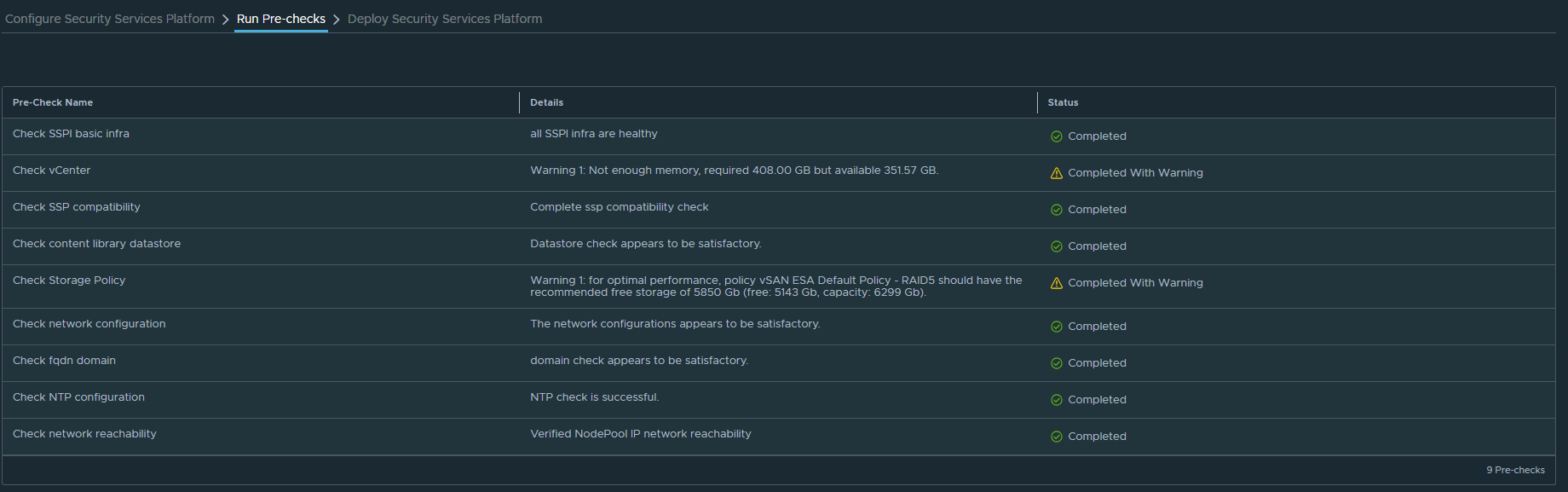The image size is (1568, 492).
Task: Select the Check network reachability row name
Action: click(84, 434)
